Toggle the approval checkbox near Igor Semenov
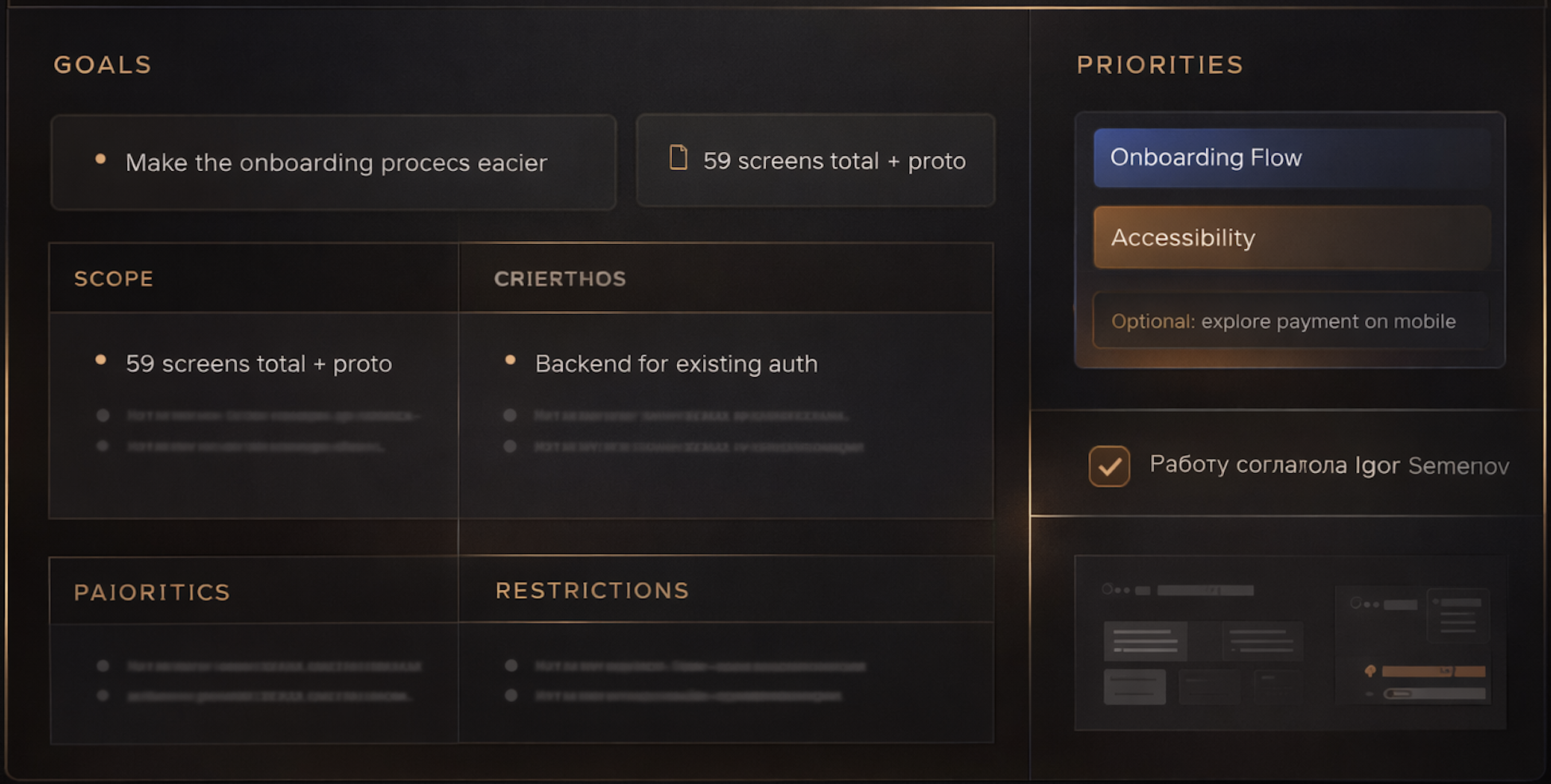This screenshot has height=784, width=1551. pos(1109,466)
